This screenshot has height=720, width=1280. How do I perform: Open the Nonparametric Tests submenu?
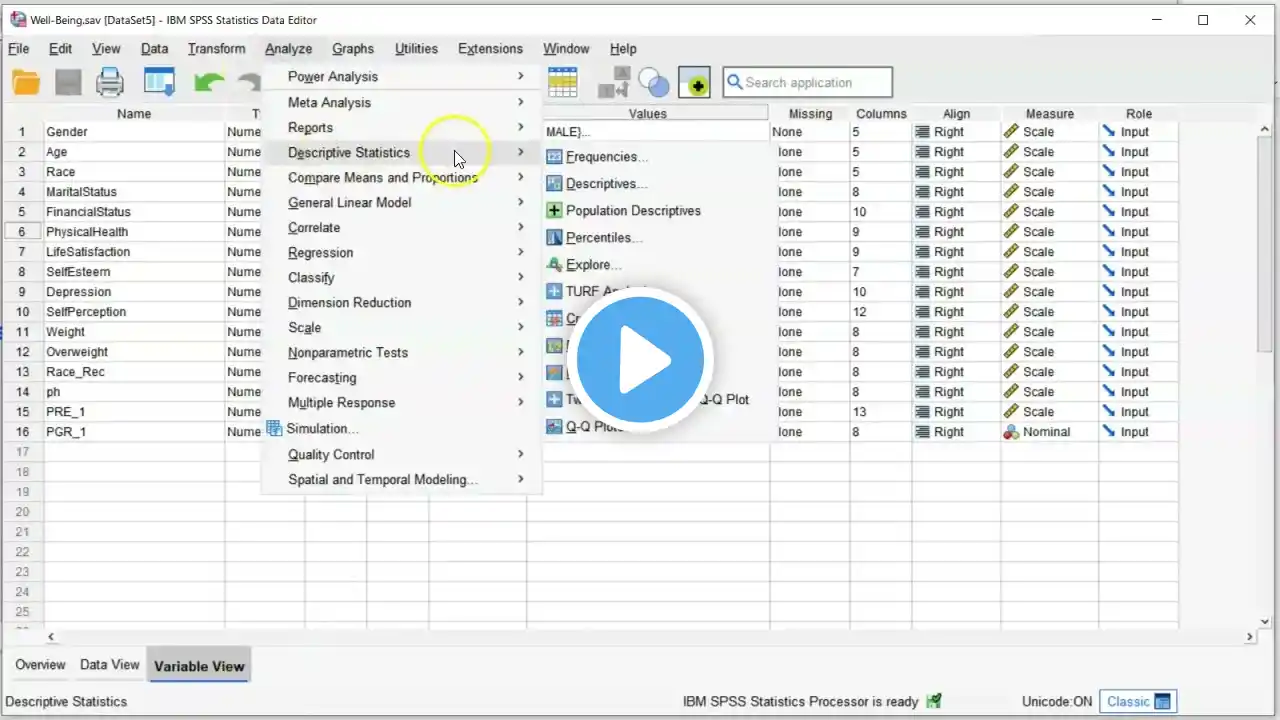(x=401, y=352)
